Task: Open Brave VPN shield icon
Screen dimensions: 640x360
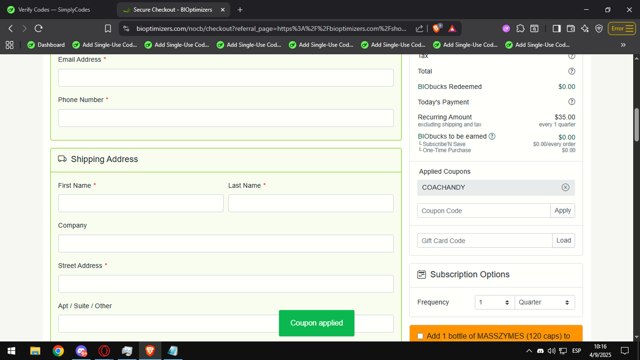Action: tap(599, 29)
